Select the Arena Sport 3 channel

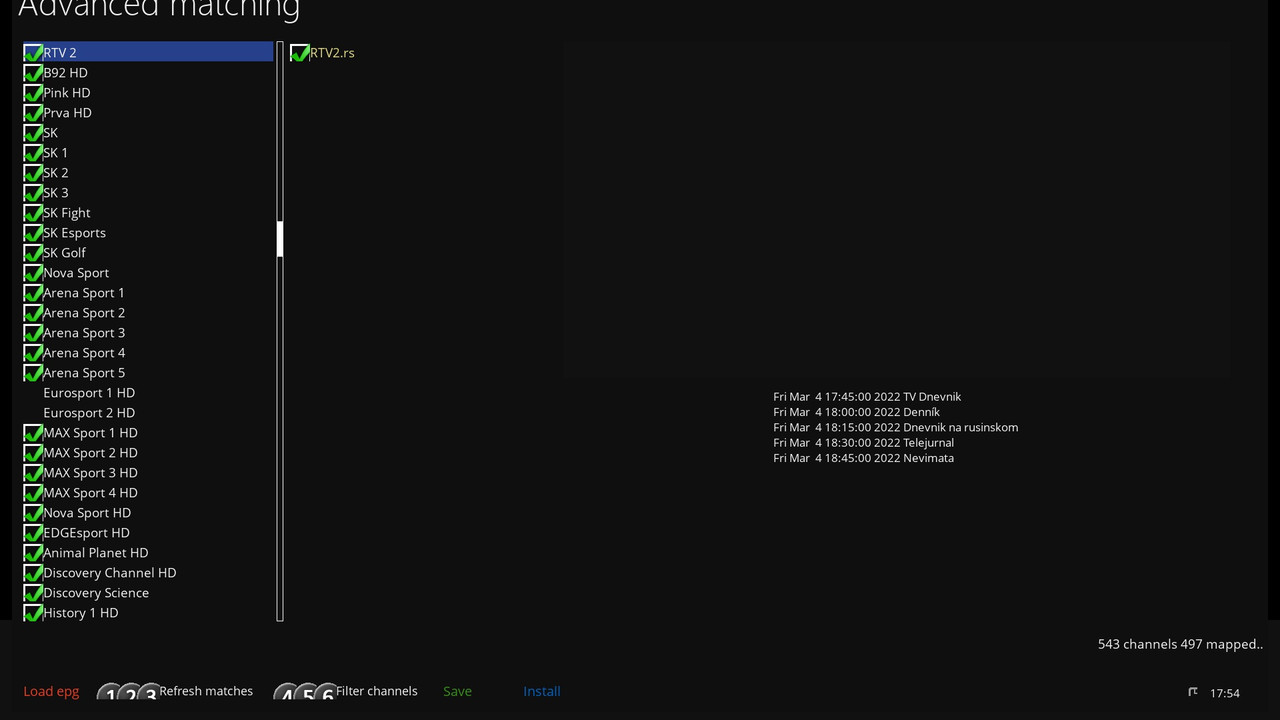coord(148,332)
